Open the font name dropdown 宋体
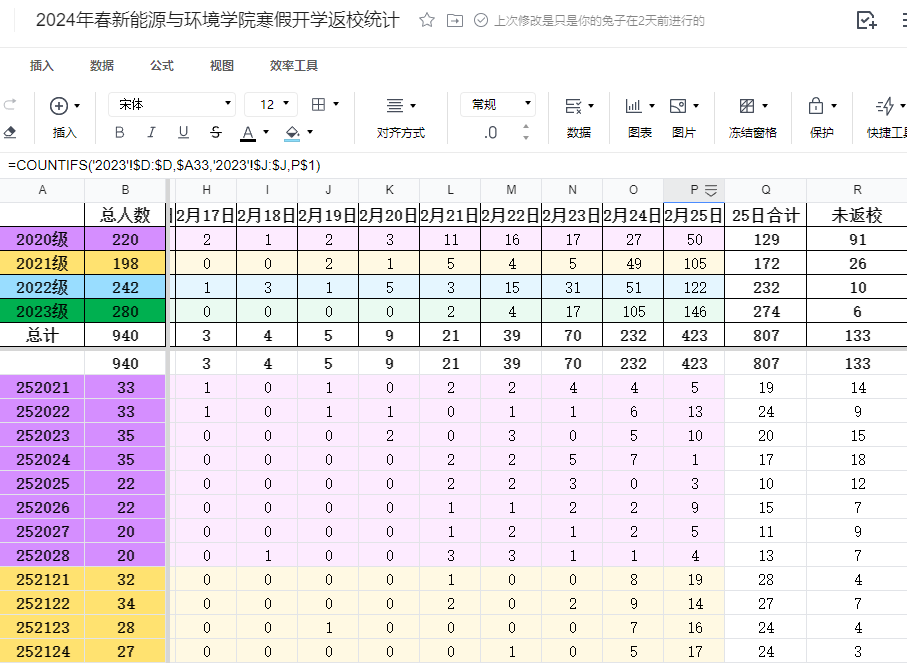Image resolution: width=907 pixels, height=663 pixels. (171, 104)
